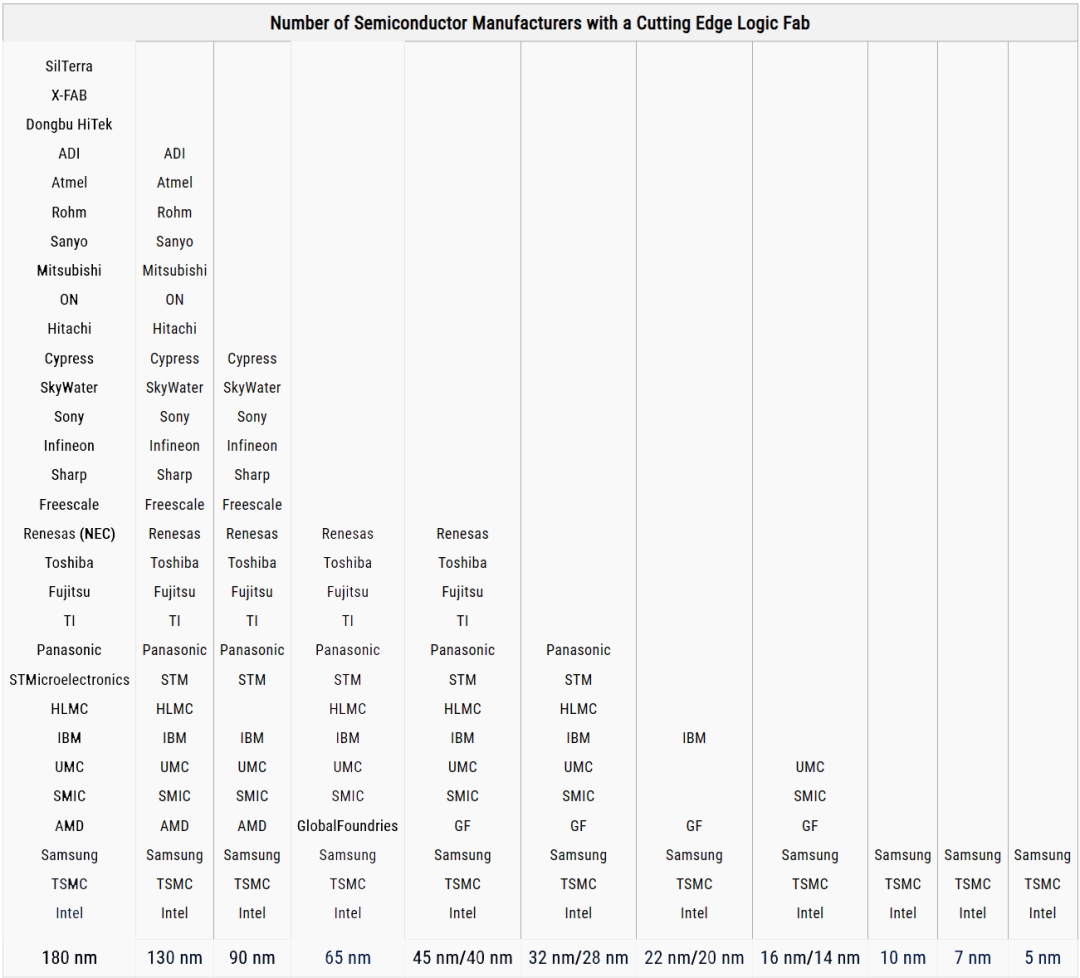
Task: Click Intel in the 10 nm column
Action: (902, 913)
